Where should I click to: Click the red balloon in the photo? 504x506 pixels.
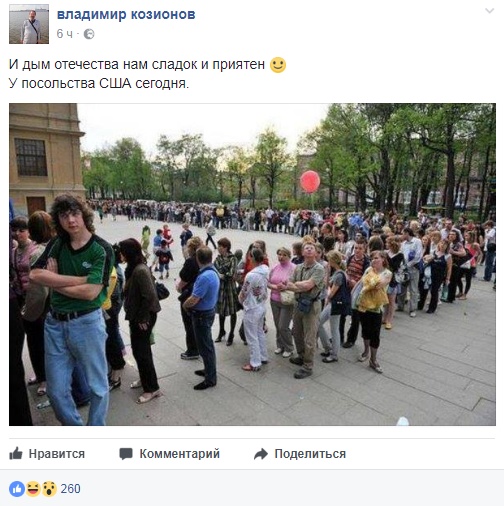310,182
